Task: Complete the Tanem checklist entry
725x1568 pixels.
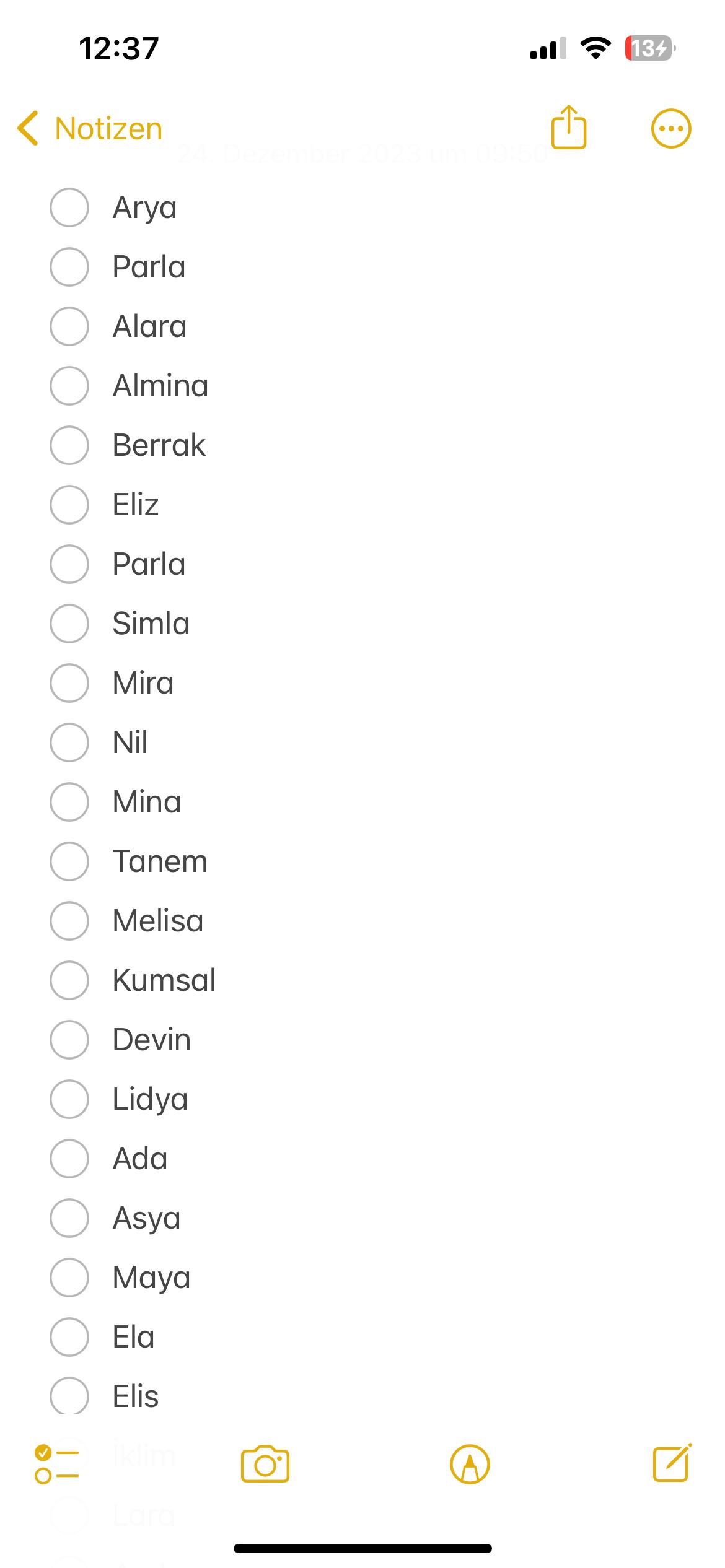Action: click(69, 861)
